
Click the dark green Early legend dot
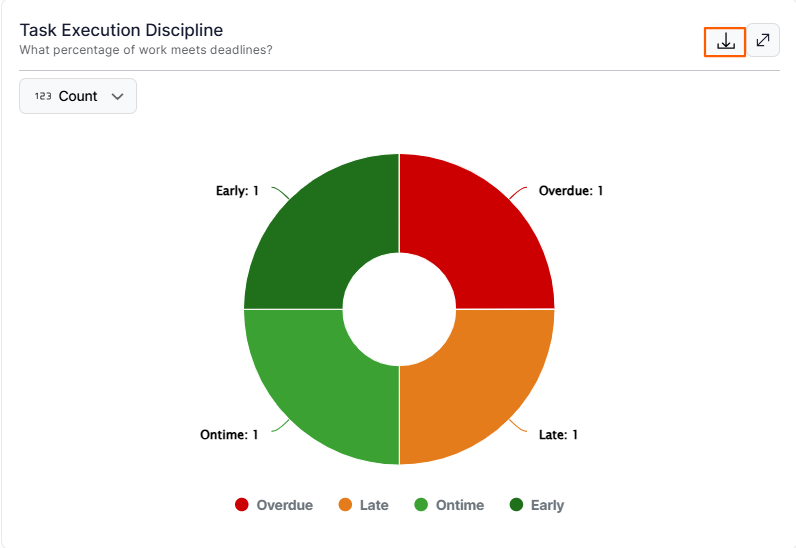click(x=517, y=505)
